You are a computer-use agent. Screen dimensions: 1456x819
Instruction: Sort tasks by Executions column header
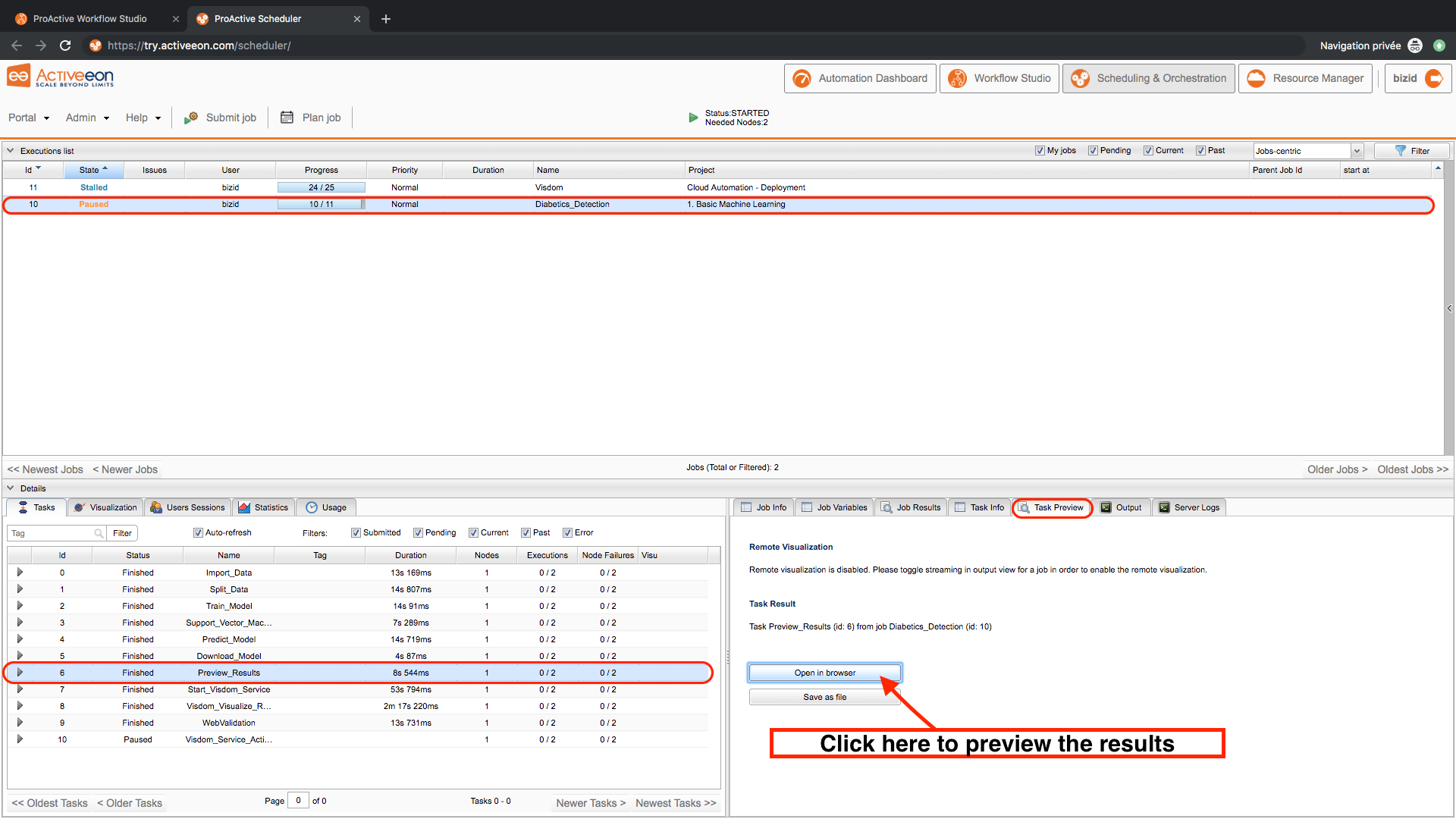[x=547, y=555]
